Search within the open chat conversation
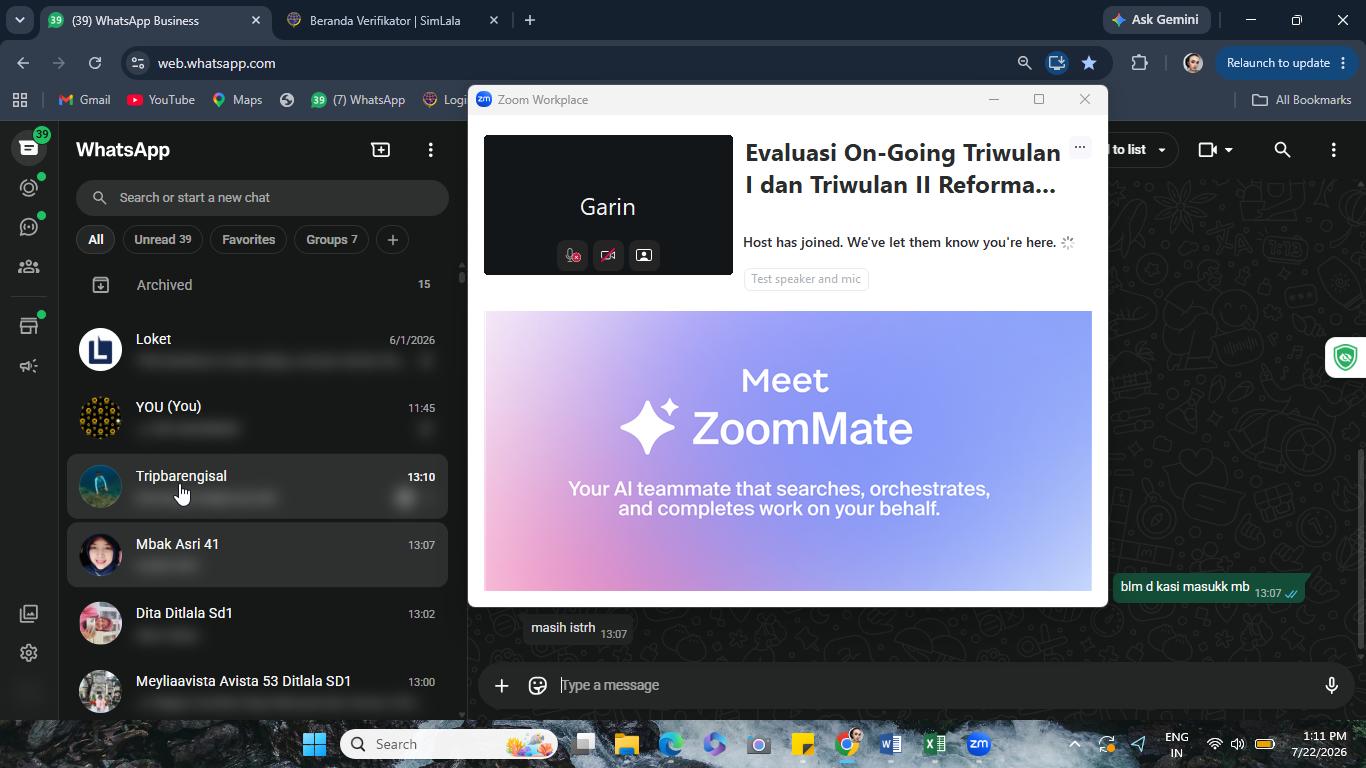1366x768 pixels. click(x=1282, y=150)
